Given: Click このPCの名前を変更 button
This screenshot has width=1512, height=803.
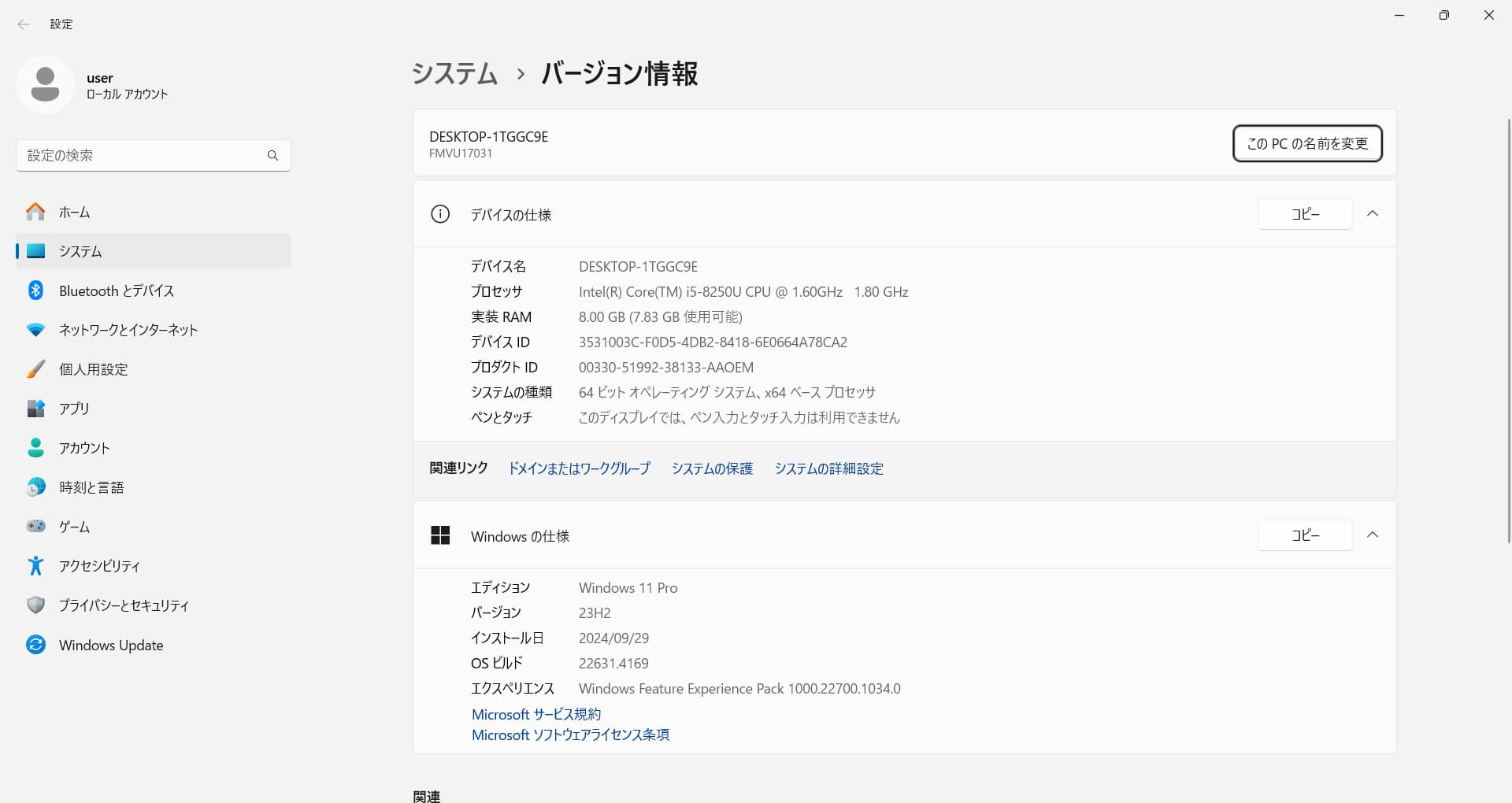Looking at the screenshot, I should (x=1307, y=143).
